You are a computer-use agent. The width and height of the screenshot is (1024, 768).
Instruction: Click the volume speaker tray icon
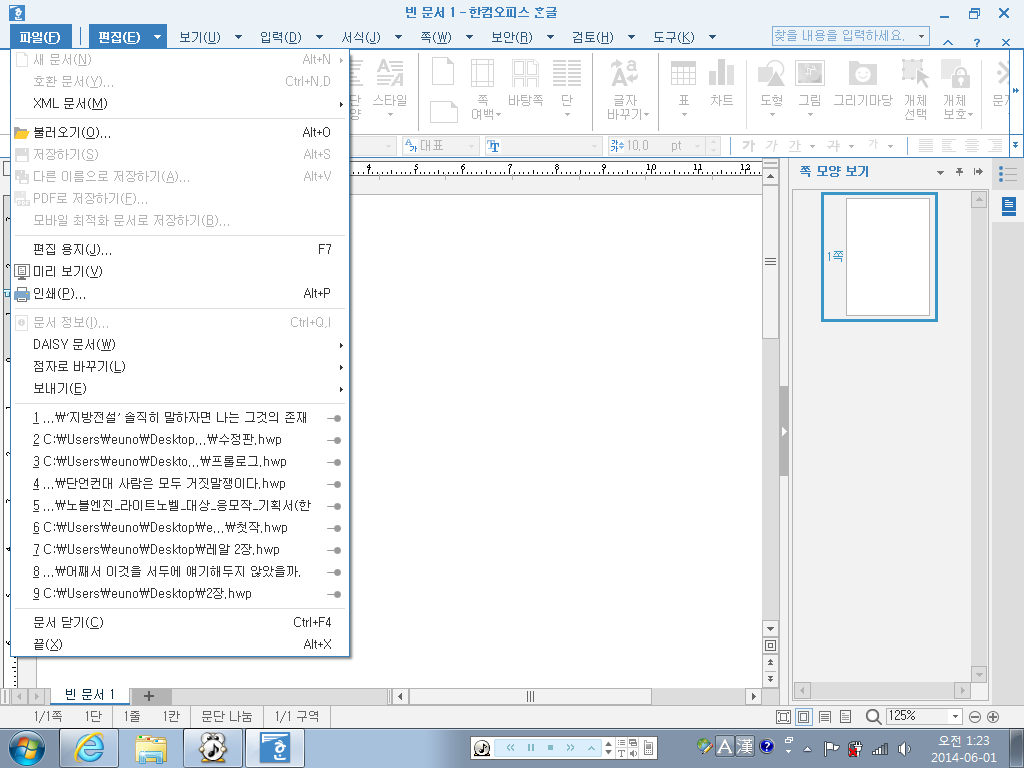pyautogui.click(x=905, y=748)
